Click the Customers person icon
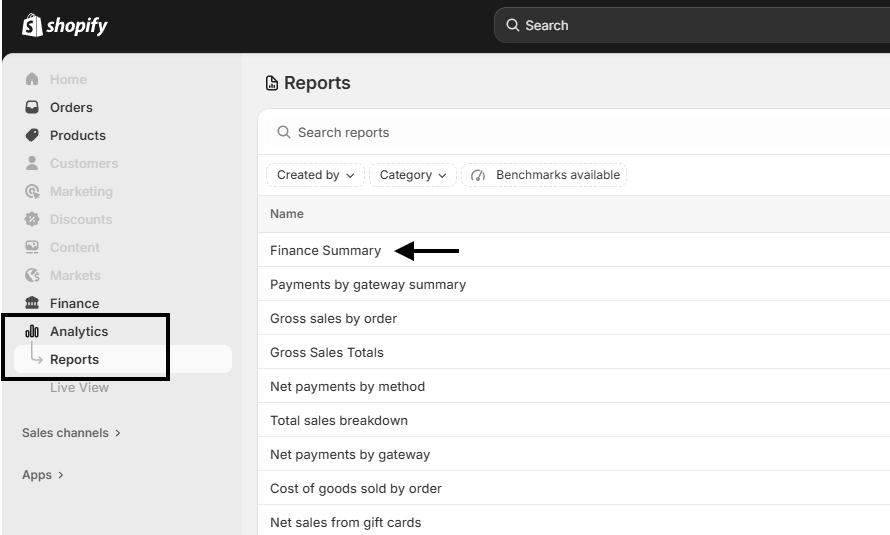The image size is (890, 535). click(32, 163)
